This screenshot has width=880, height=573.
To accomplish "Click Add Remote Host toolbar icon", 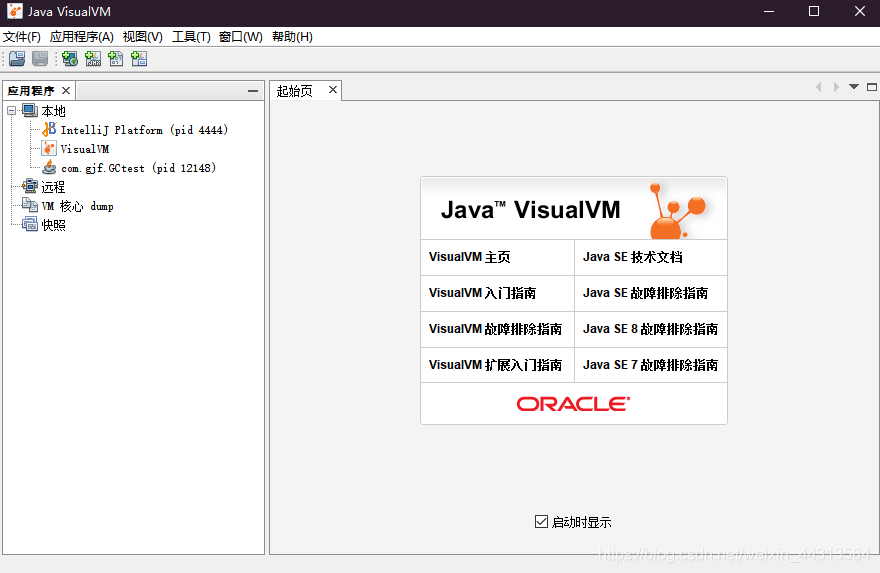I will point(70,58).
